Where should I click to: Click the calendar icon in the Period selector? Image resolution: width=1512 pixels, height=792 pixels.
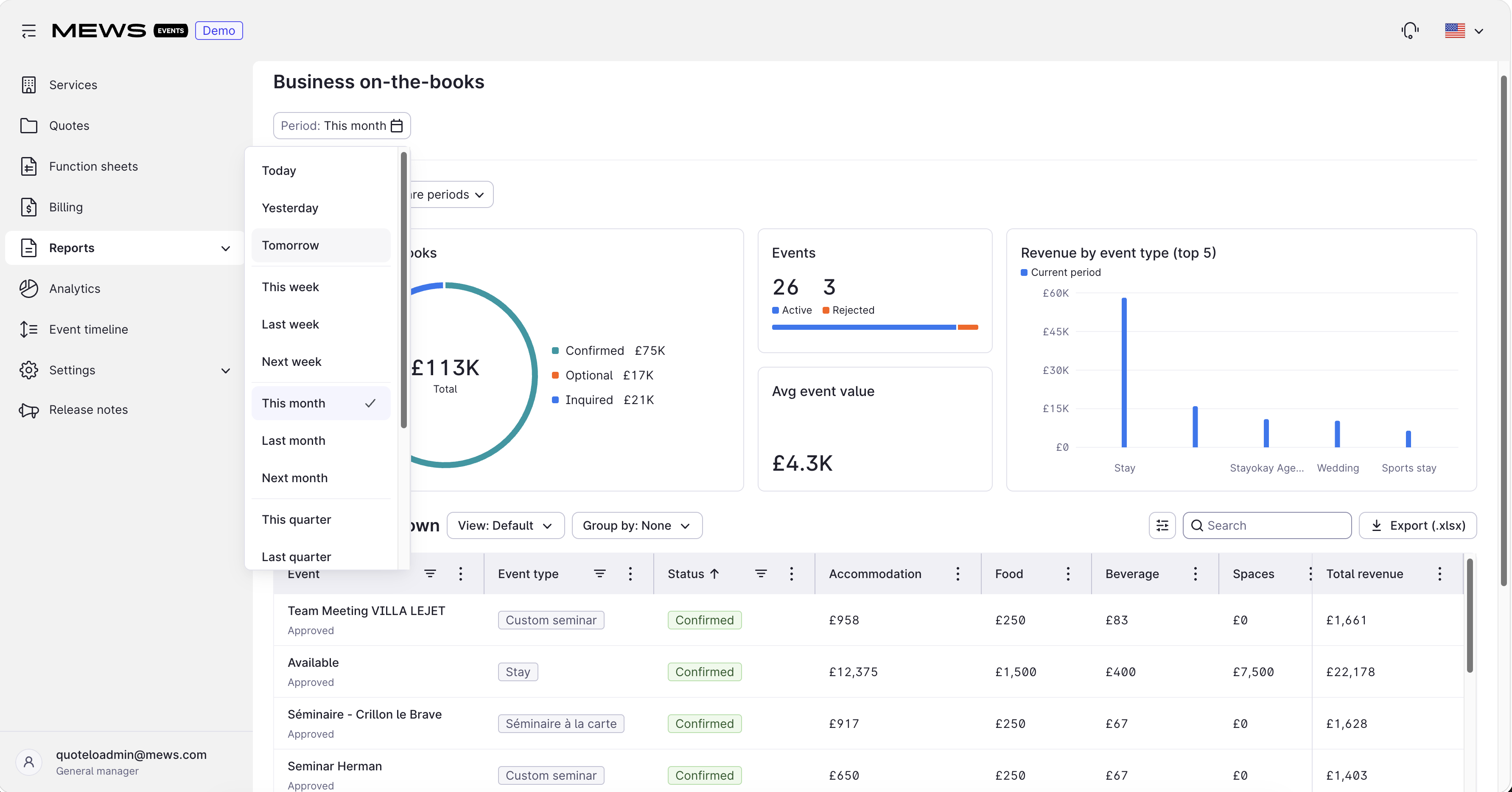pyautogui.click(x=397, y=126)
